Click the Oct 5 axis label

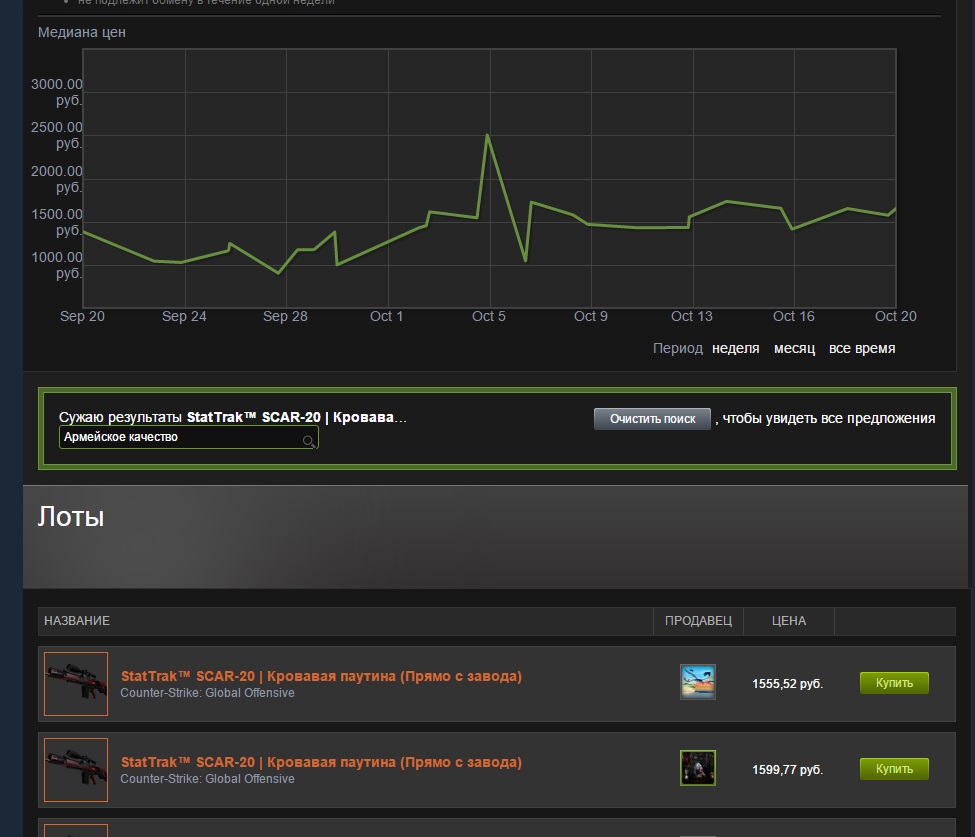(x=489, y=316)
